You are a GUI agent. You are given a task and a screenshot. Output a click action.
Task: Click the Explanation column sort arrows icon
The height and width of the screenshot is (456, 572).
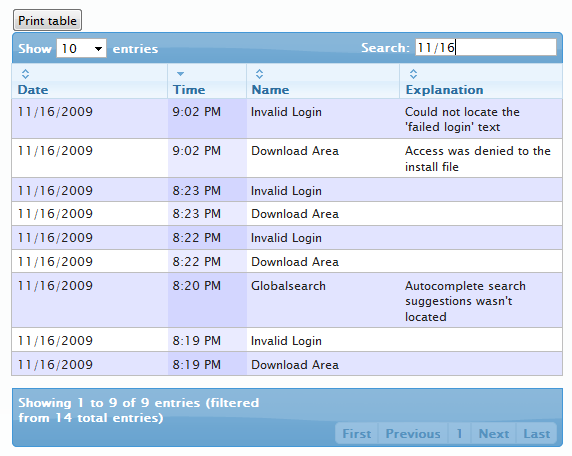point(413,74)
